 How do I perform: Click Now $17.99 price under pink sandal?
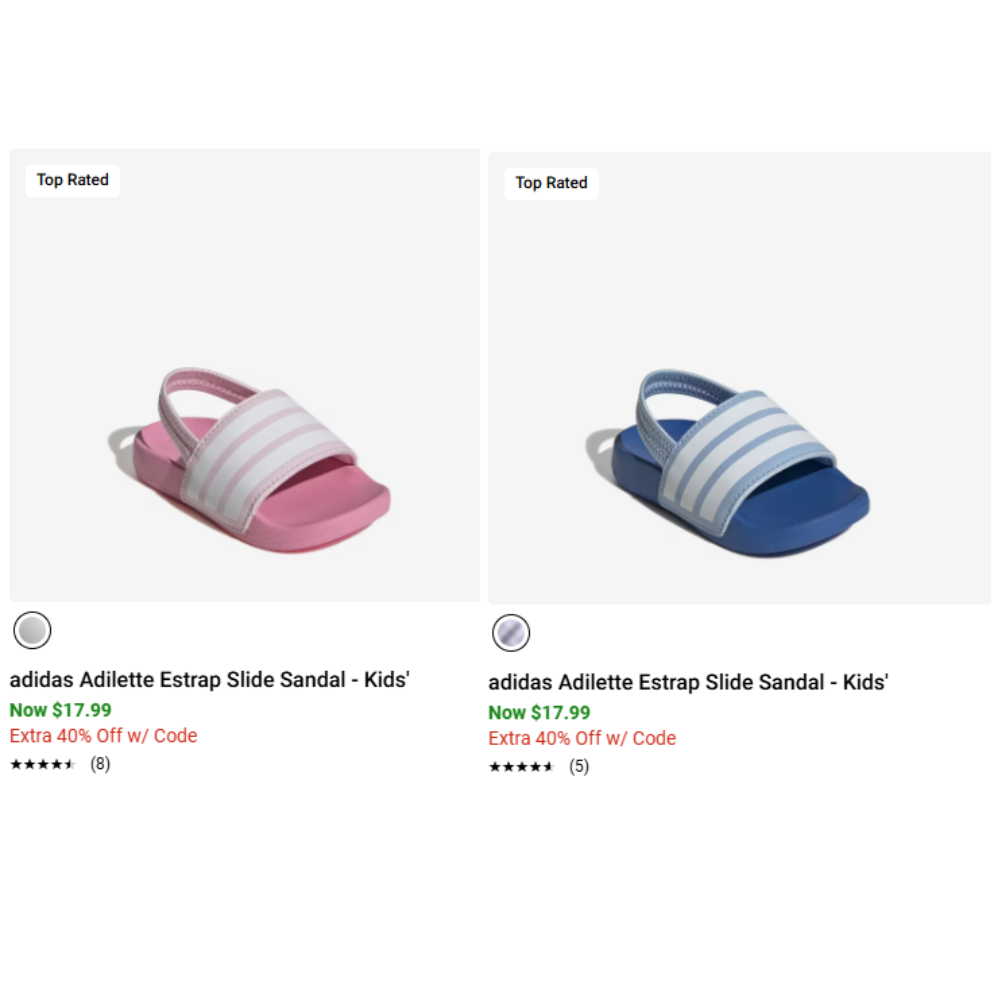point(61,710)
